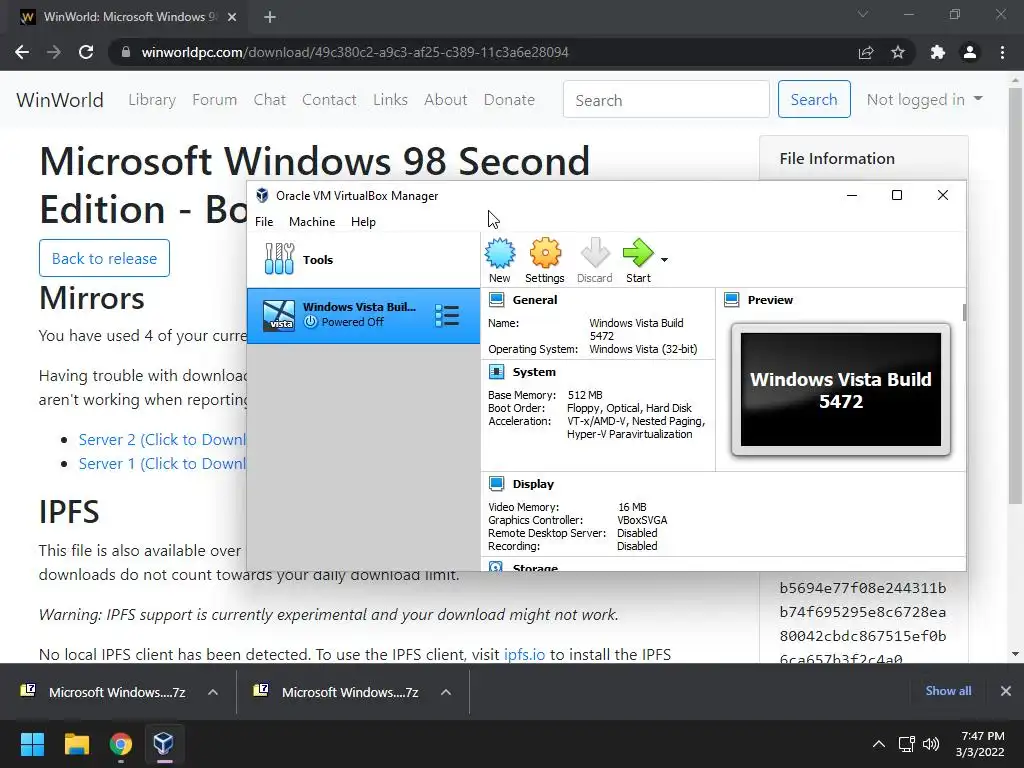The image size is (1024, 768).
Task: Click the WinWorld search input field
Action: click(666, 99)
